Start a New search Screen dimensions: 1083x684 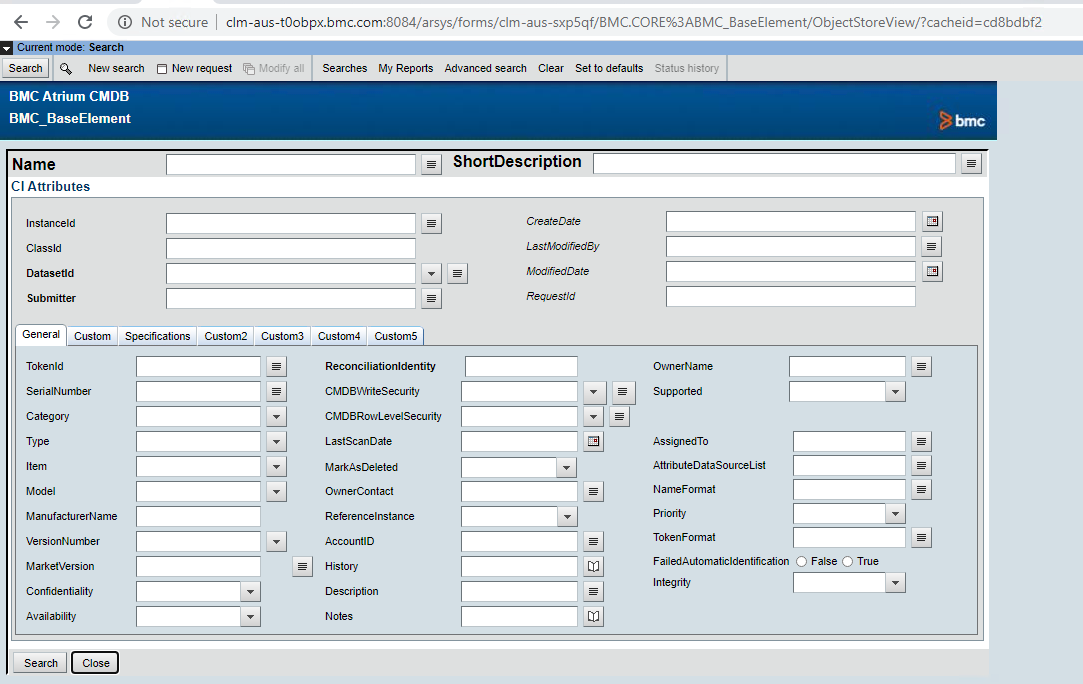tap(116, 68)
